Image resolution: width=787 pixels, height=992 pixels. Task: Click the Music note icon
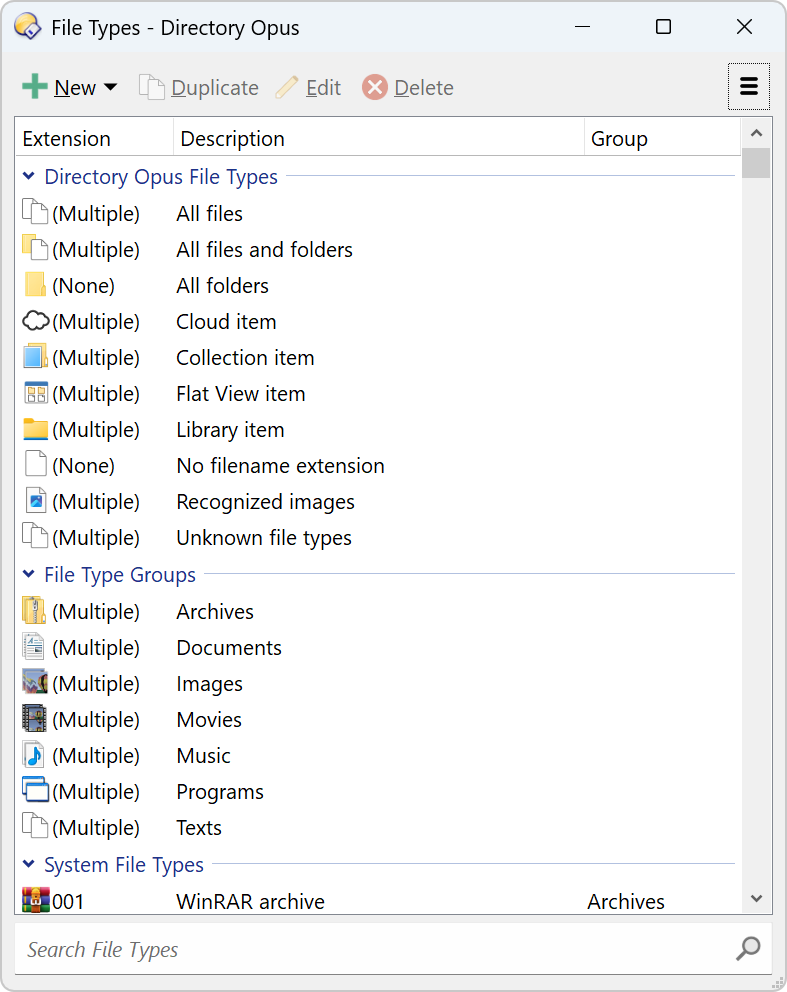[35, 756]
